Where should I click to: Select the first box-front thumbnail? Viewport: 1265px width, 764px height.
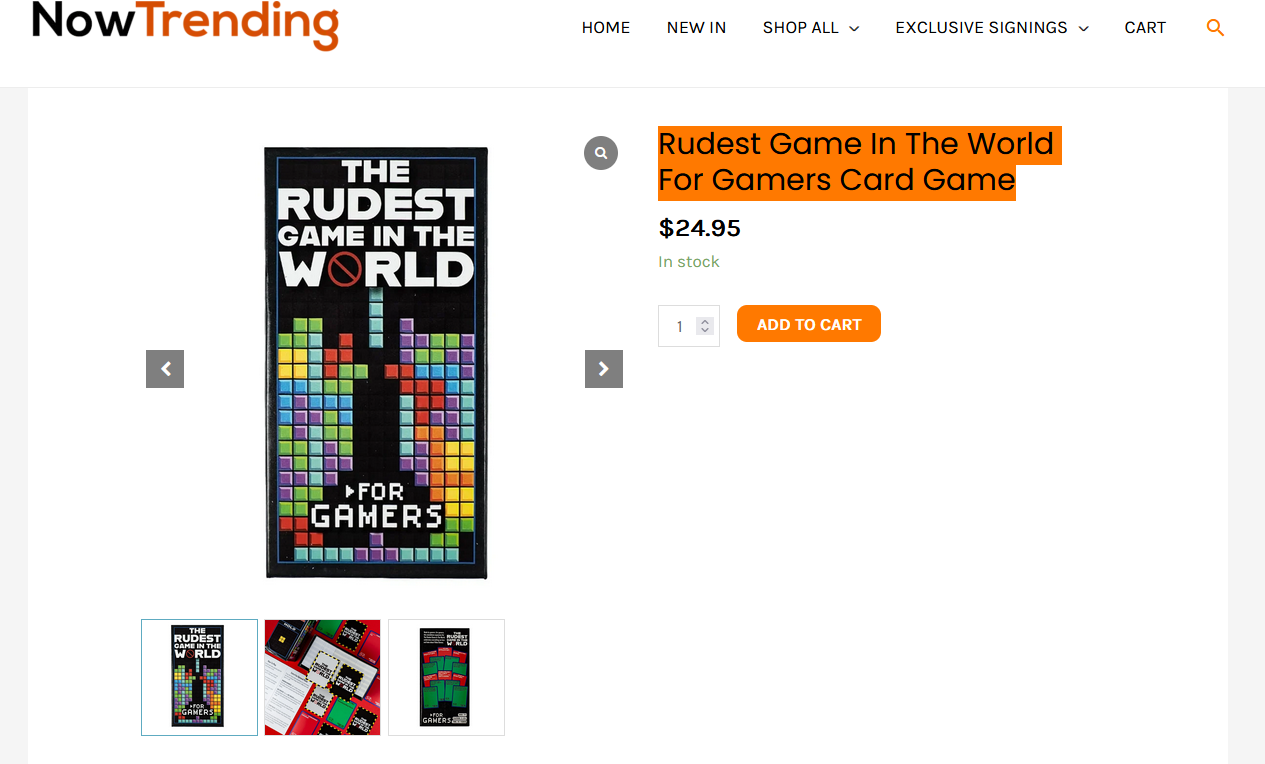coord(199,677)
